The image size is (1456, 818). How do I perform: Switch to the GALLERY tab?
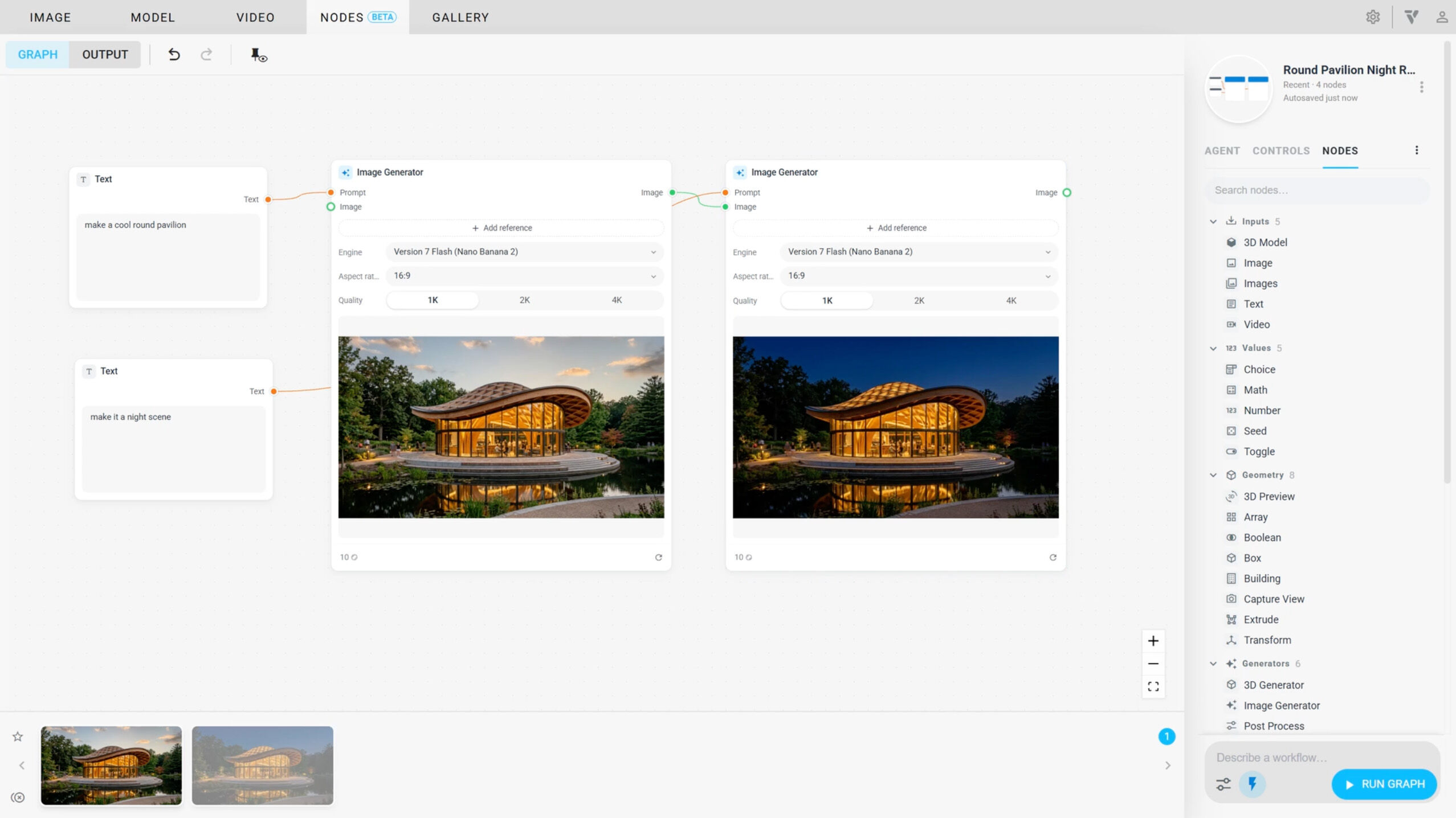click(460, 17)
